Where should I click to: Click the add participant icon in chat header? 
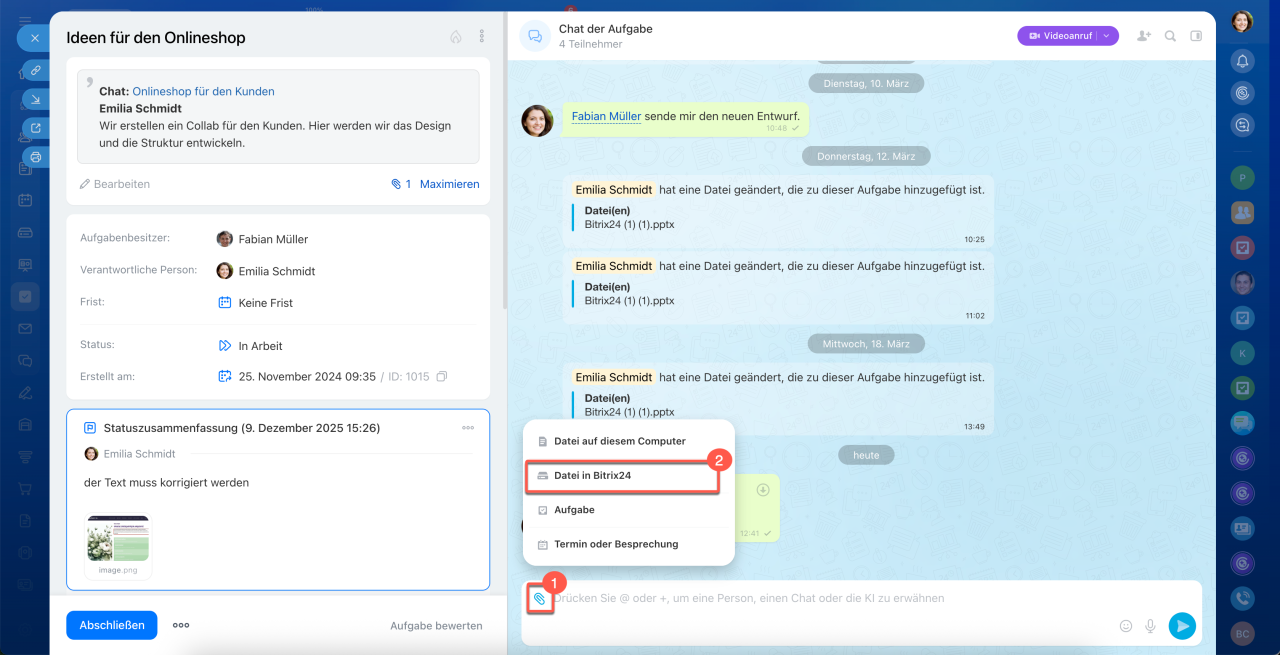click(1144, 36)
